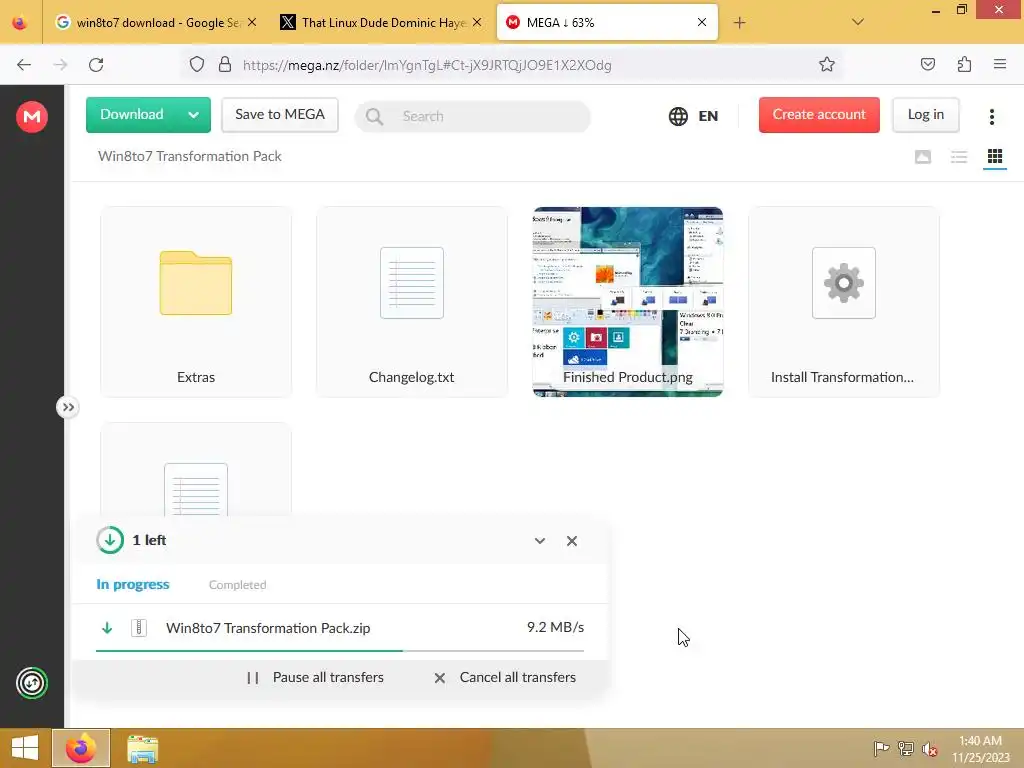Viewport: 1024px width, 768px height.
Task: Open the Windows Start button
Action: coord(25,748)
